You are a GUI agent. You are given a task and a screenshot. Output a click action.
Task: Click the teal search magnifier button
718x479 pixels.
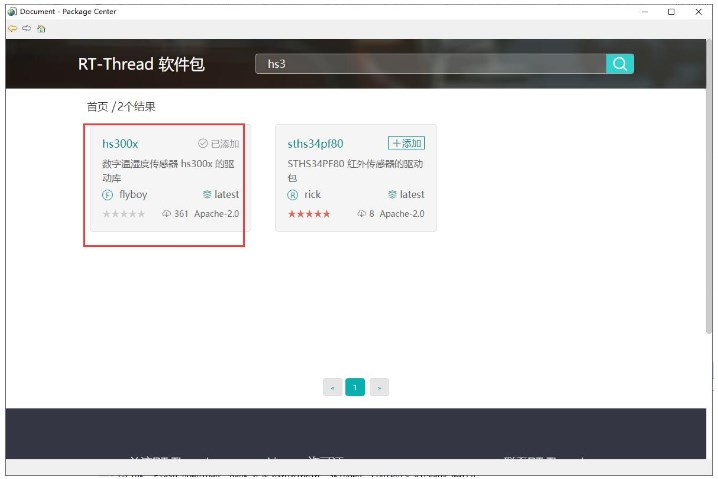[x=620, y=64]
